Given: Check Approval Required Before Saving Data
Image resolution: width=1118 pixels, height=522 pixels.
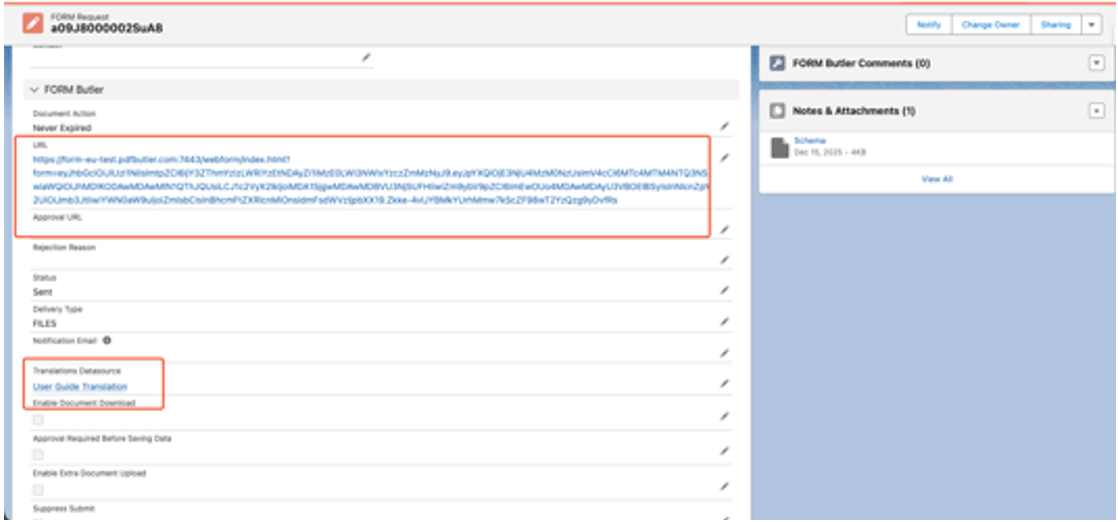Looking at the screenshot, I should [38, 455].
